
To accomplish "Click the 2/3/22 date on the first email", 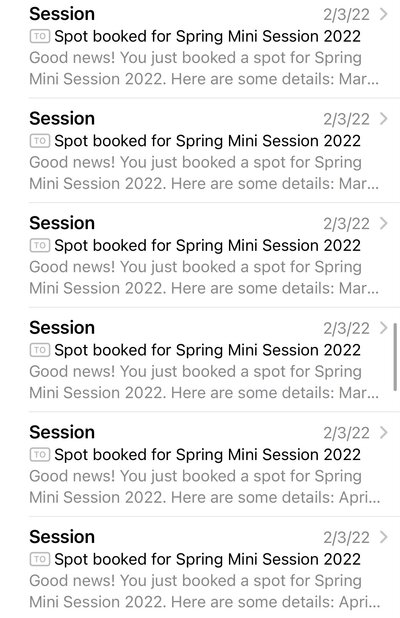I will click(x=346, y=15).
